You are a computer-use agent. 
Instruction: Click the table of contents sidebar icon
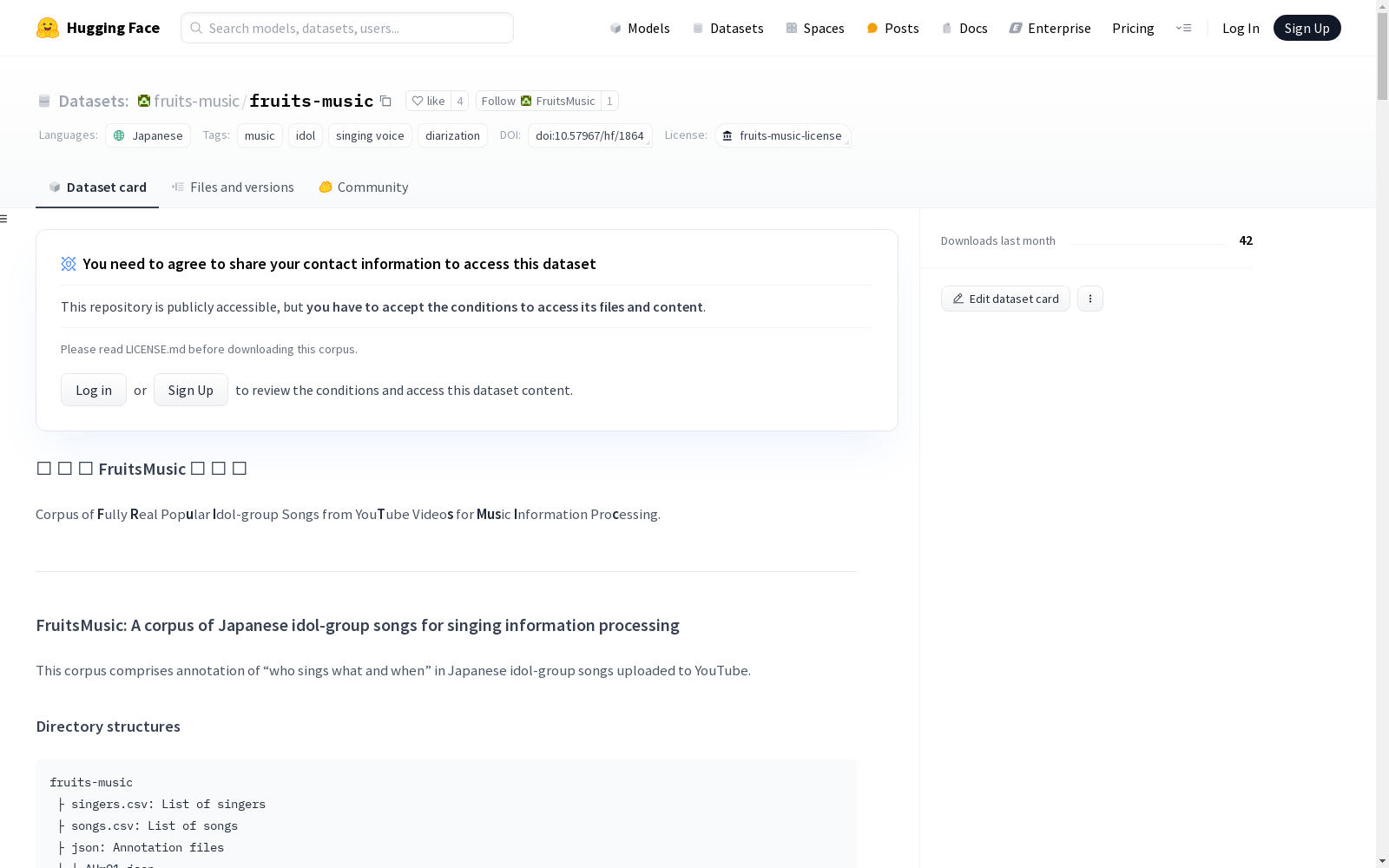4,219
